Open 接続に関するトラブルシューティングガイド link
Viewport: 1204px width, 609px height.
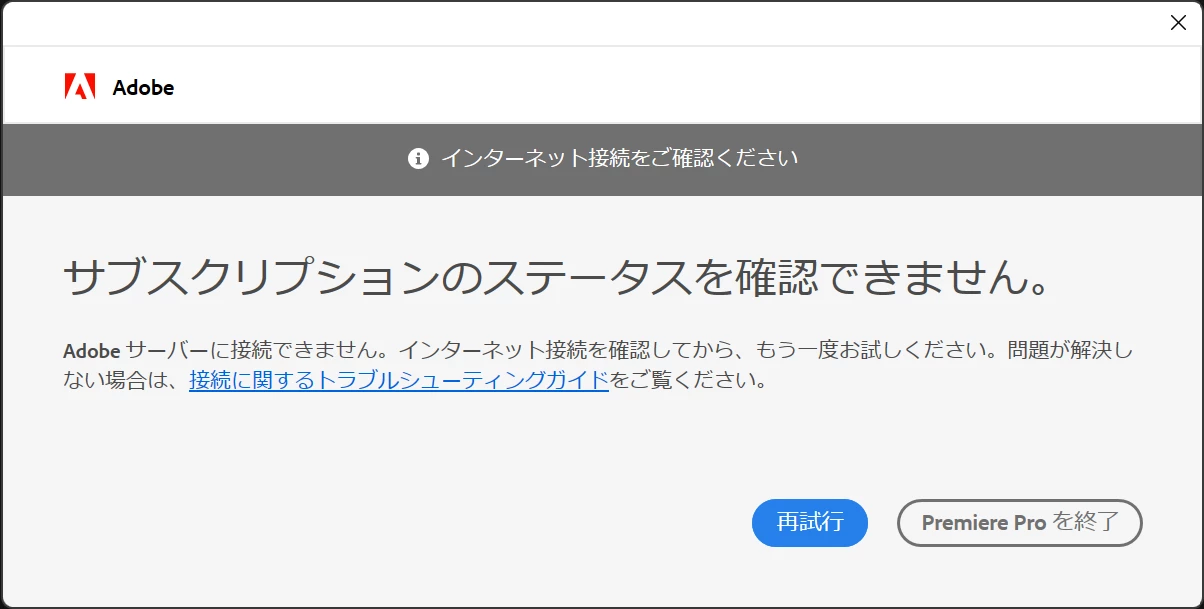pyautogui.click(x=399, y=380)
